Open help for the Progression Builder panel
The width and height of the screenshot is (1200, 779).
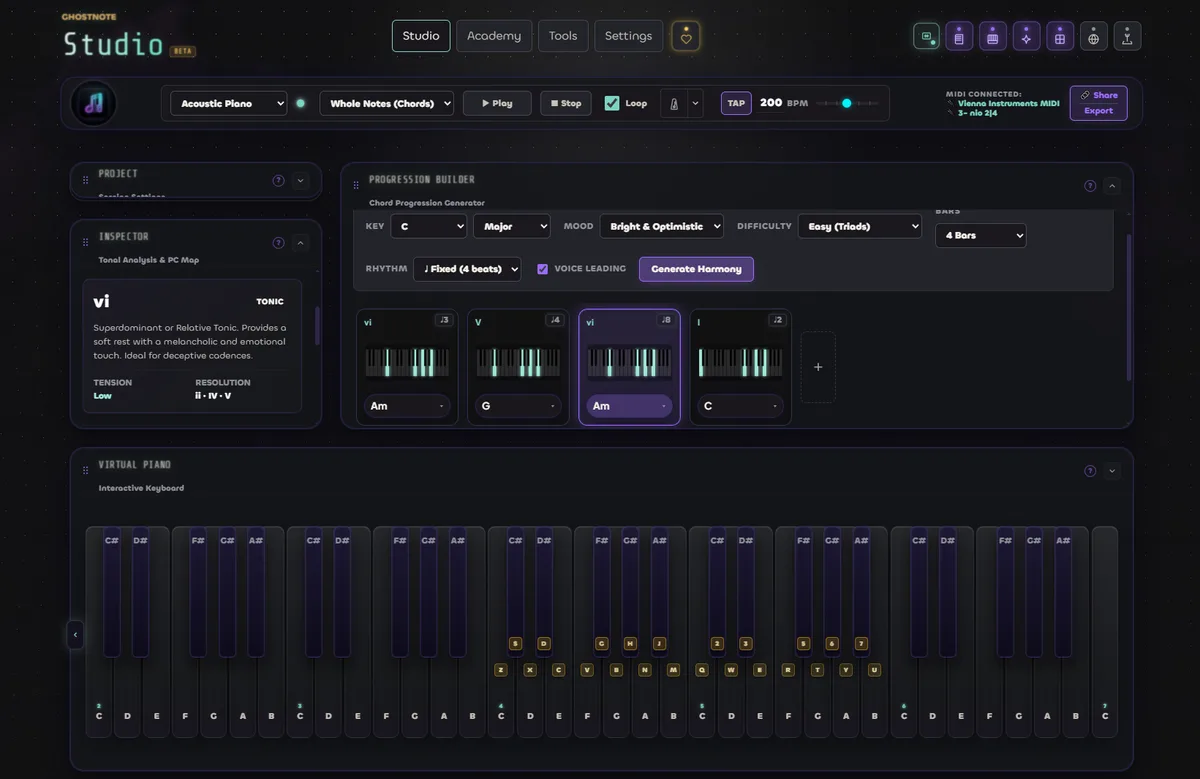tap(1090, 186)
